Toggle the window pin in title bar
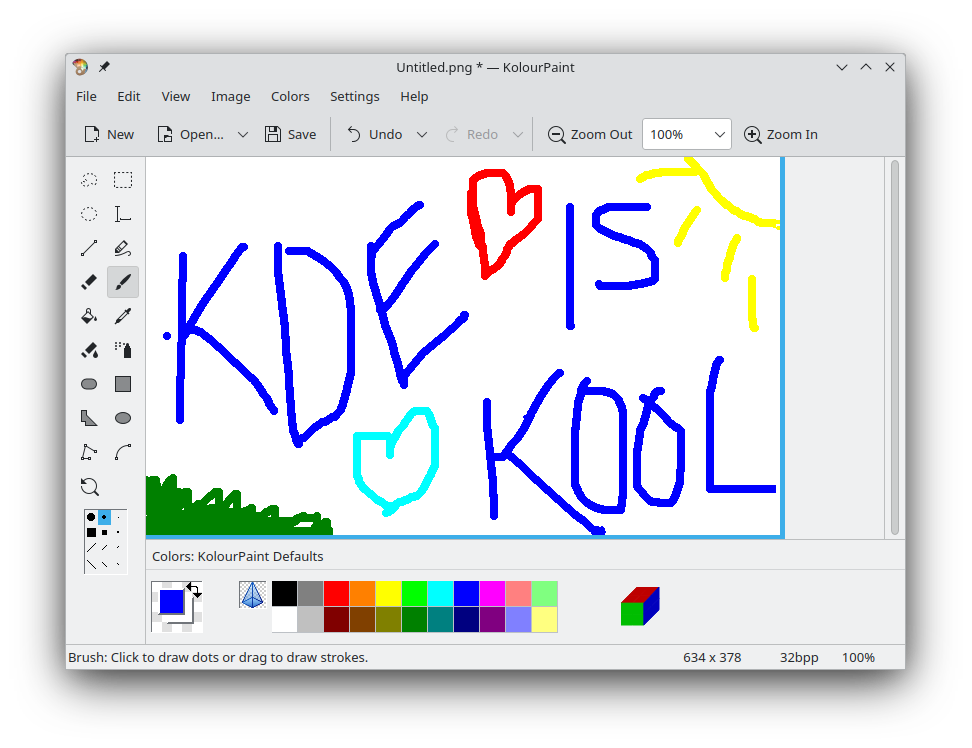The width and height of the screenshot is (972, 748). [x=104, y=67]
